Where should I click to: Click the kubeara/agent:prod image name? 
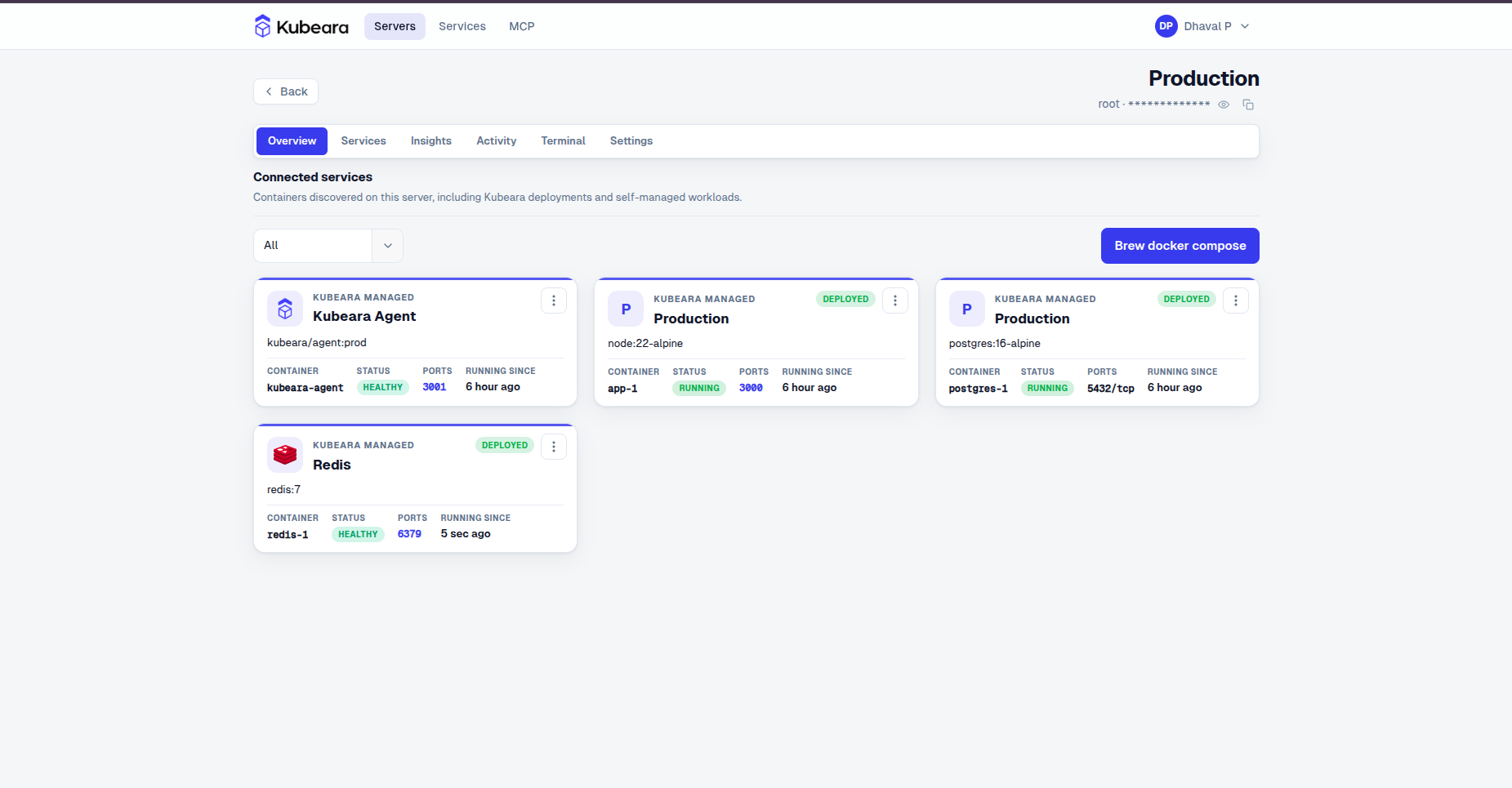click(x=317, y=343)
